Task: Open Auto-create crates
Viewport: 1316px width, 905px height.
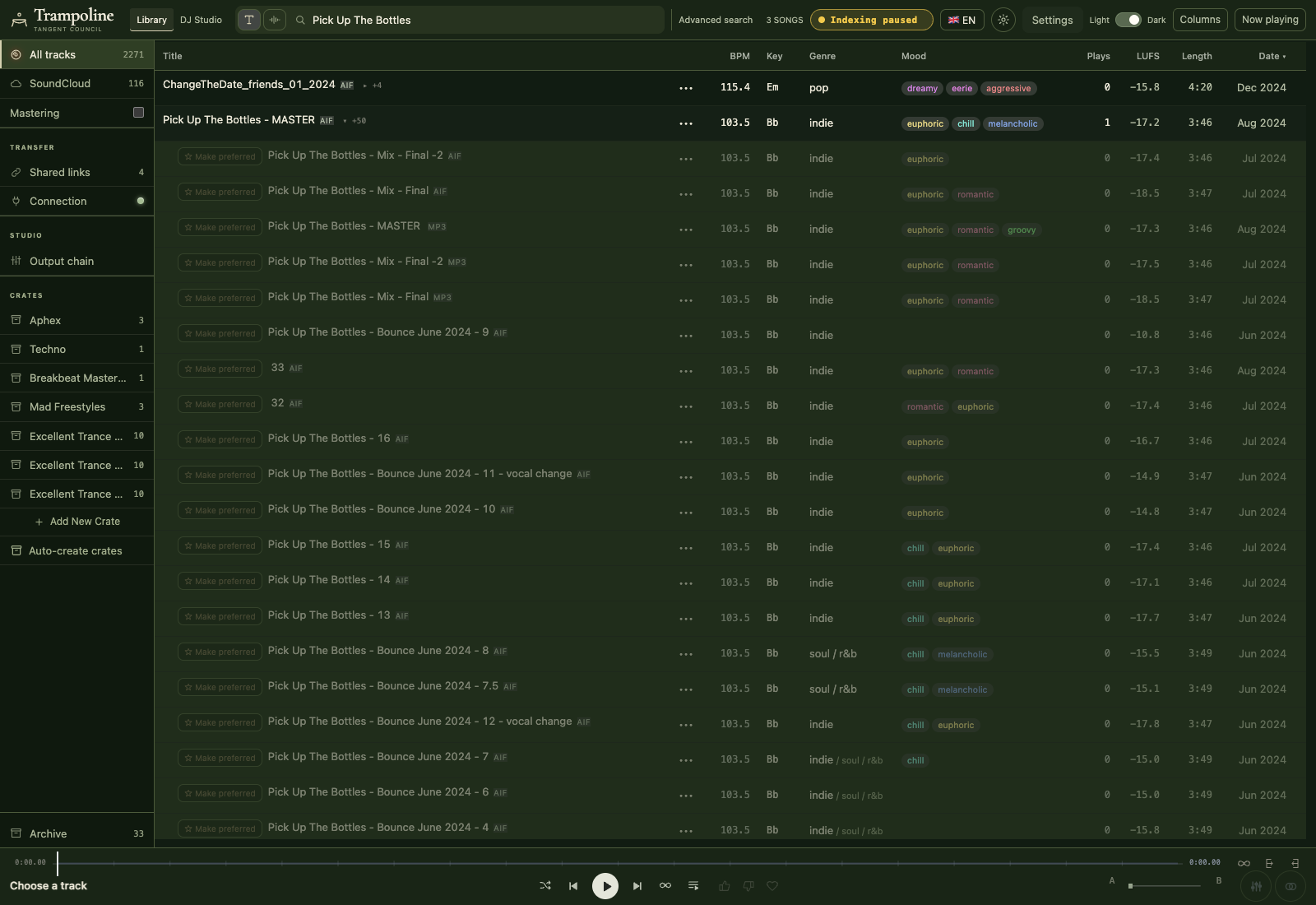Action: click(x=76, y=550)
